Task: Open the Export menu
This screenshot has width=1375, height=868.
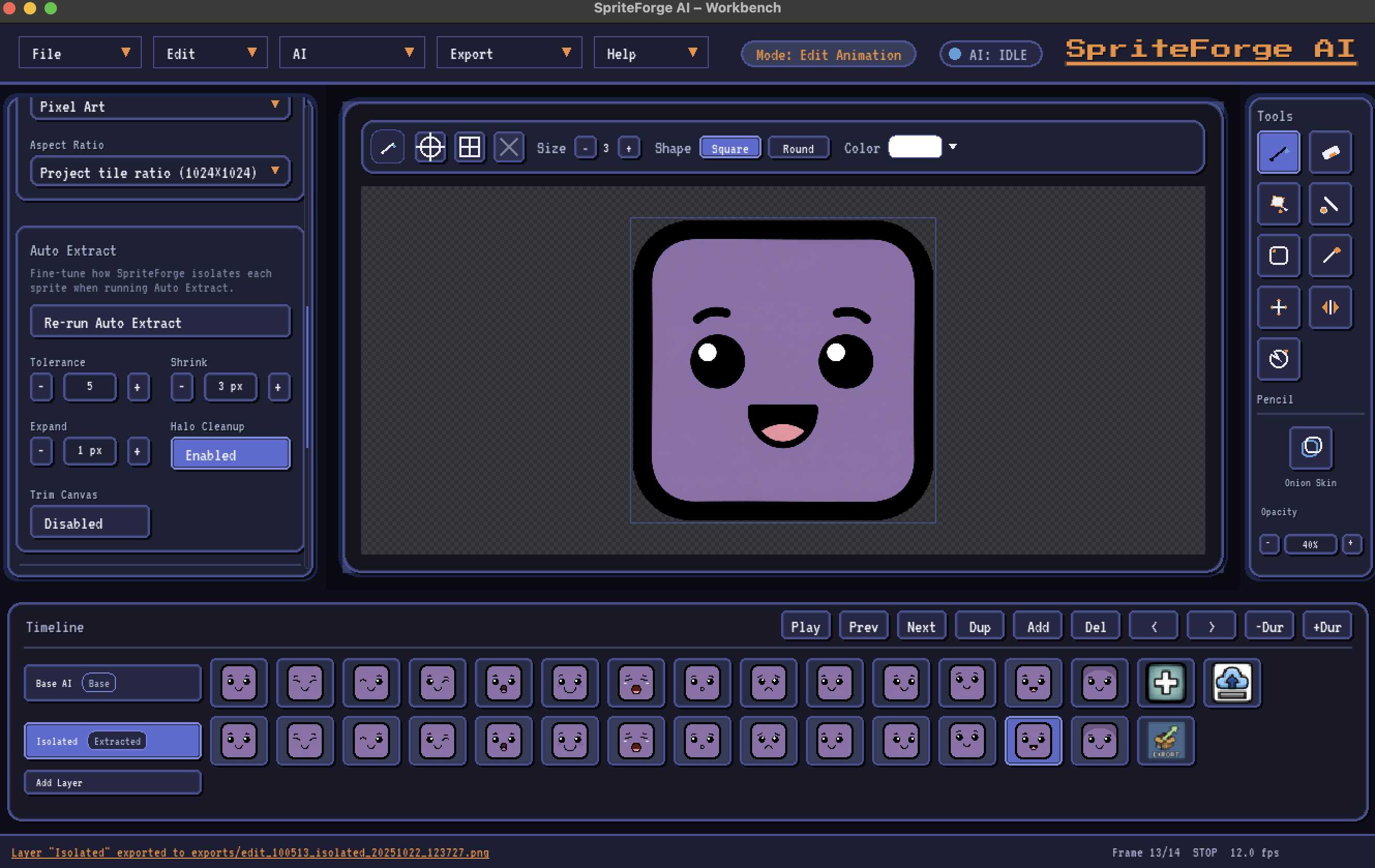Action: point(509,54)
